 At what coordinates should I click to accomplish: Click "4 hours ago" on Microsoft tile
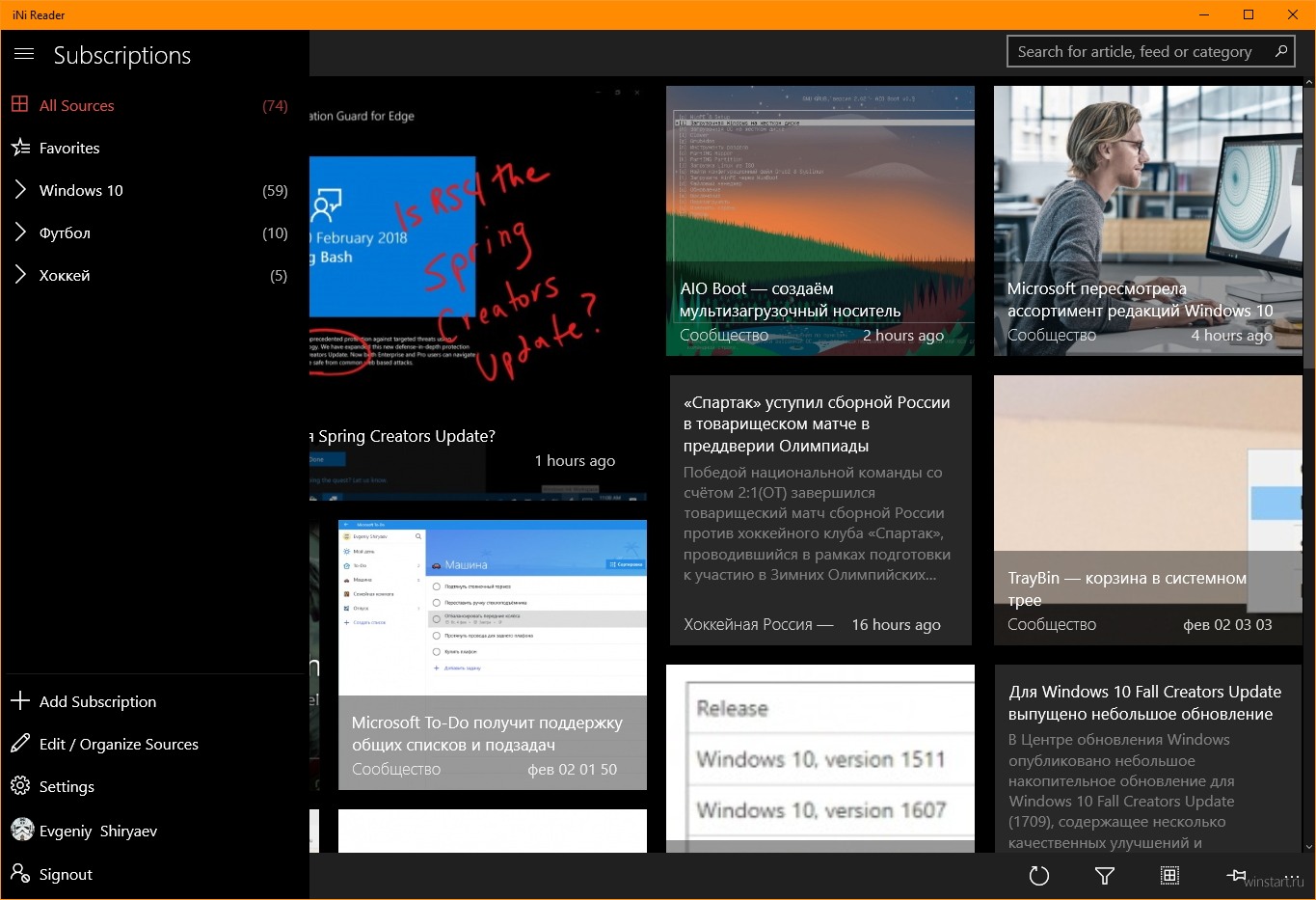point(1231,335)
